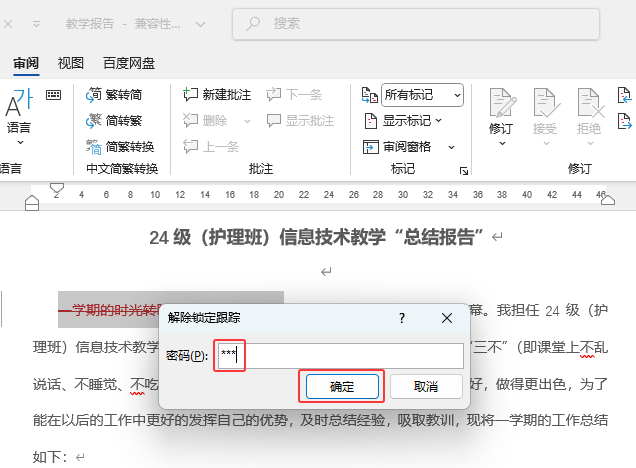Click the dialog title 解除锁定跟踪
This screenshot has height=468, width=636.
[204, 318]
